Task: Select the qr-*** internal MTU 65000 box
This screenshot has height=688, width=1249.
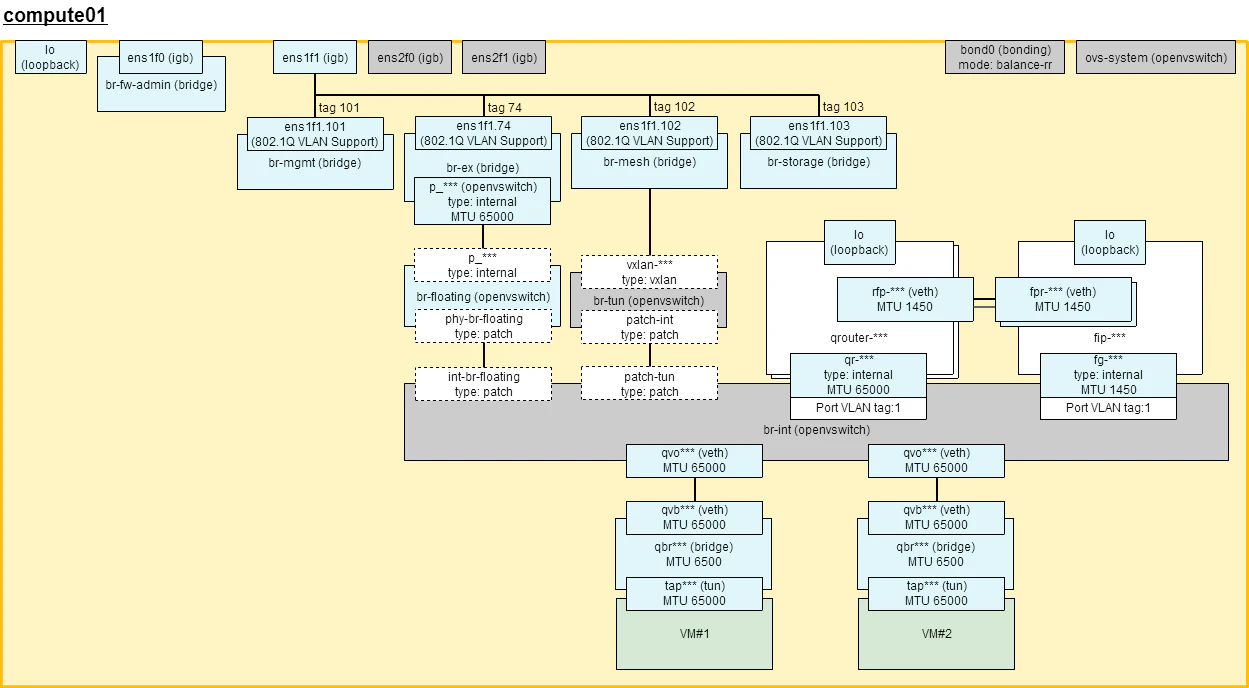Action: tap(859, 375)
